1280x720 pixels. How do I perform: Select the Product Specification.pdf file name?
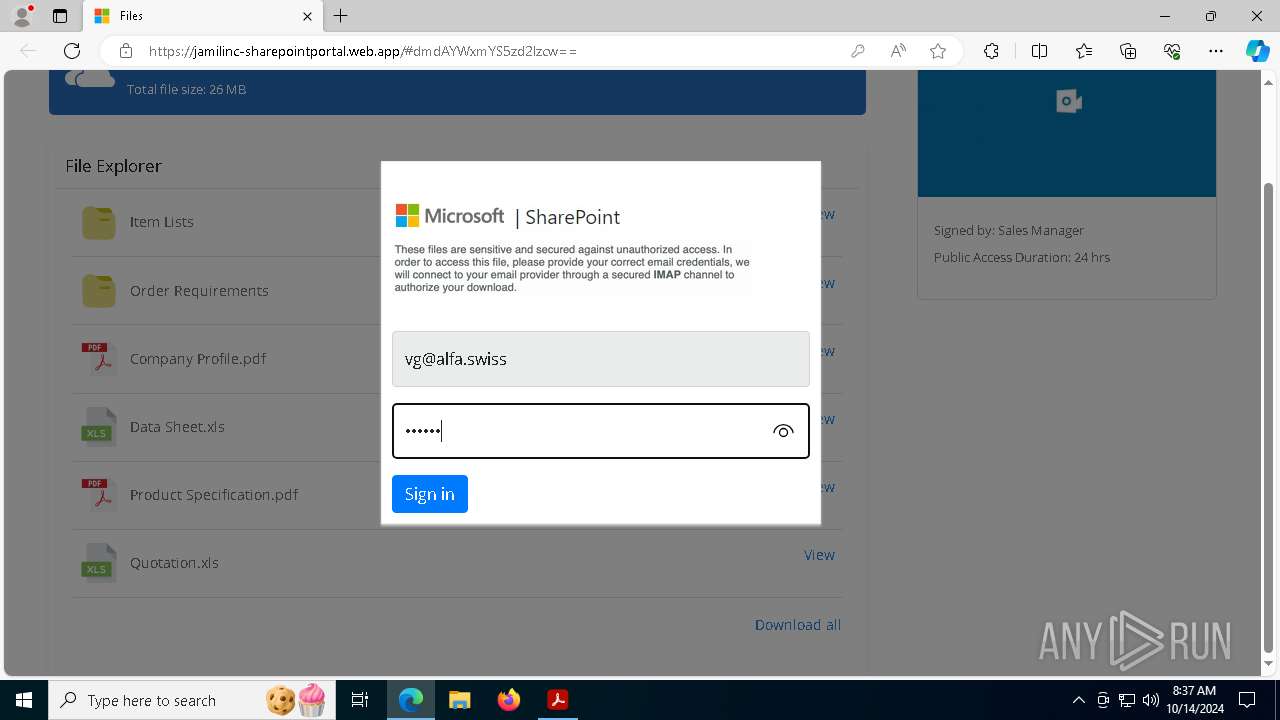(214, 495)
